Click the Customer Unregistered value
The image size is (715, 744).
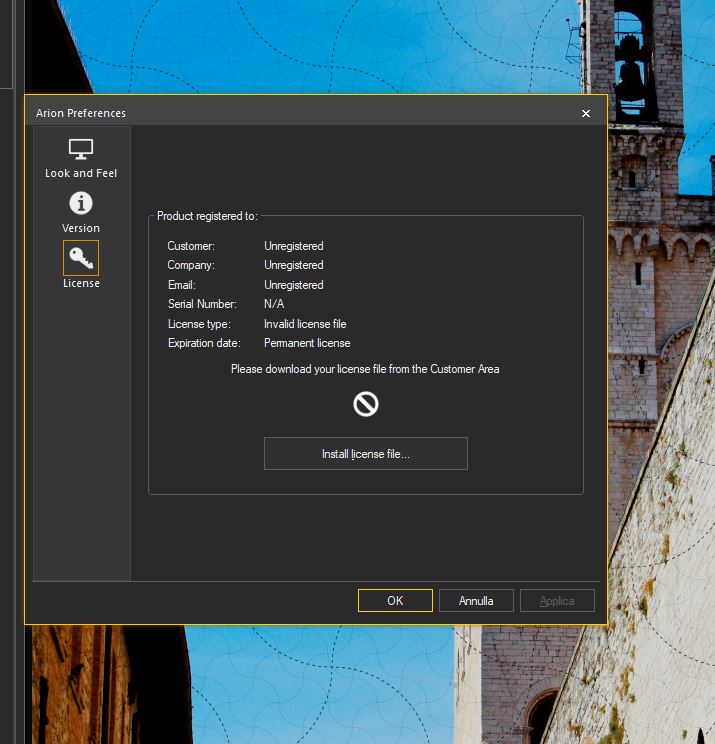(294, 246)
